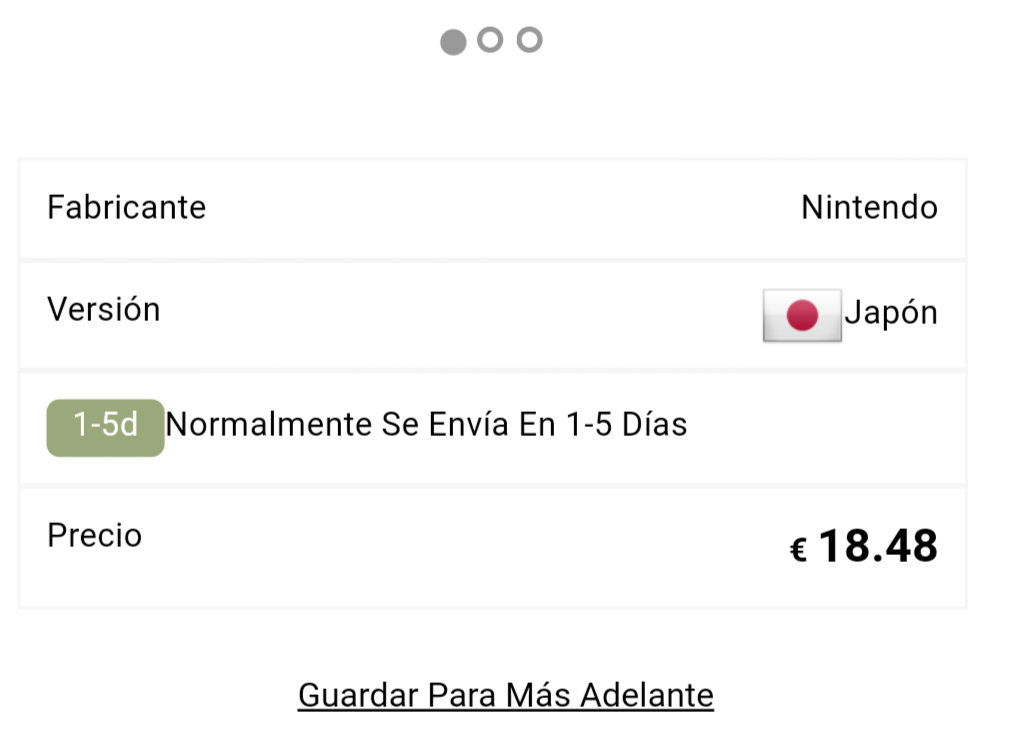Click the word Se in shipping sentence

click(400, 425)
